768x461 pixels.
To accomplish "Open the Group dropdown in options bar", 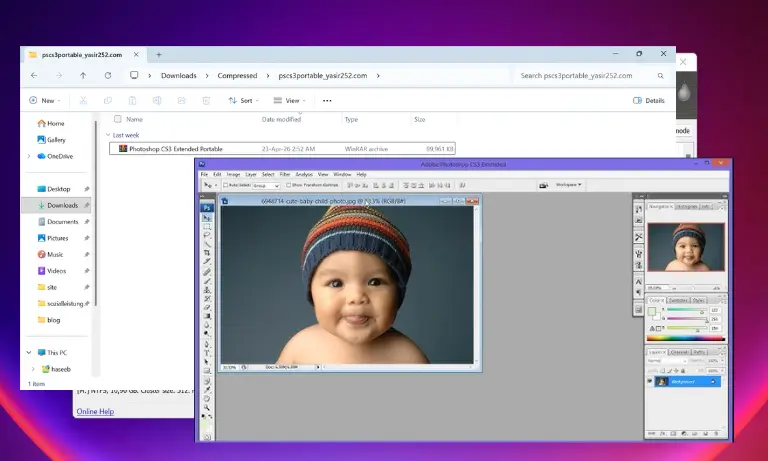I will tap(265, 186).
